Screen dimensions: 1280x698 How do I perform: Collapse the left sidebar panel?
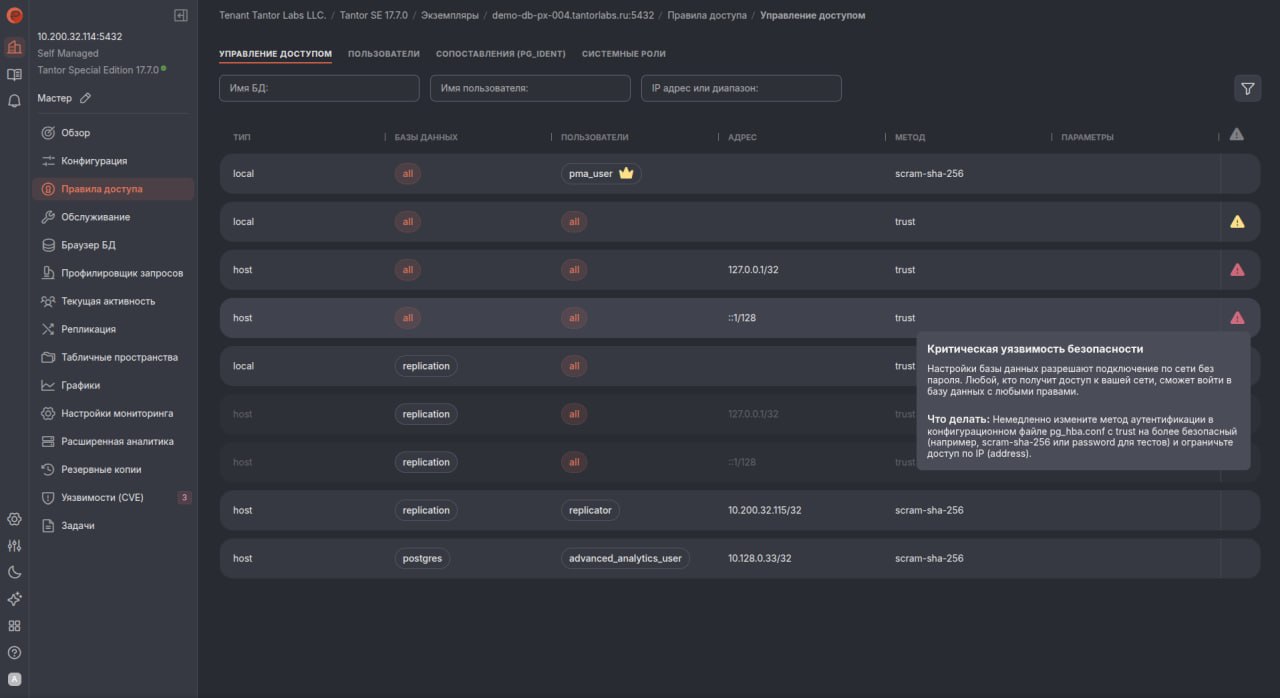pos(180,15)
